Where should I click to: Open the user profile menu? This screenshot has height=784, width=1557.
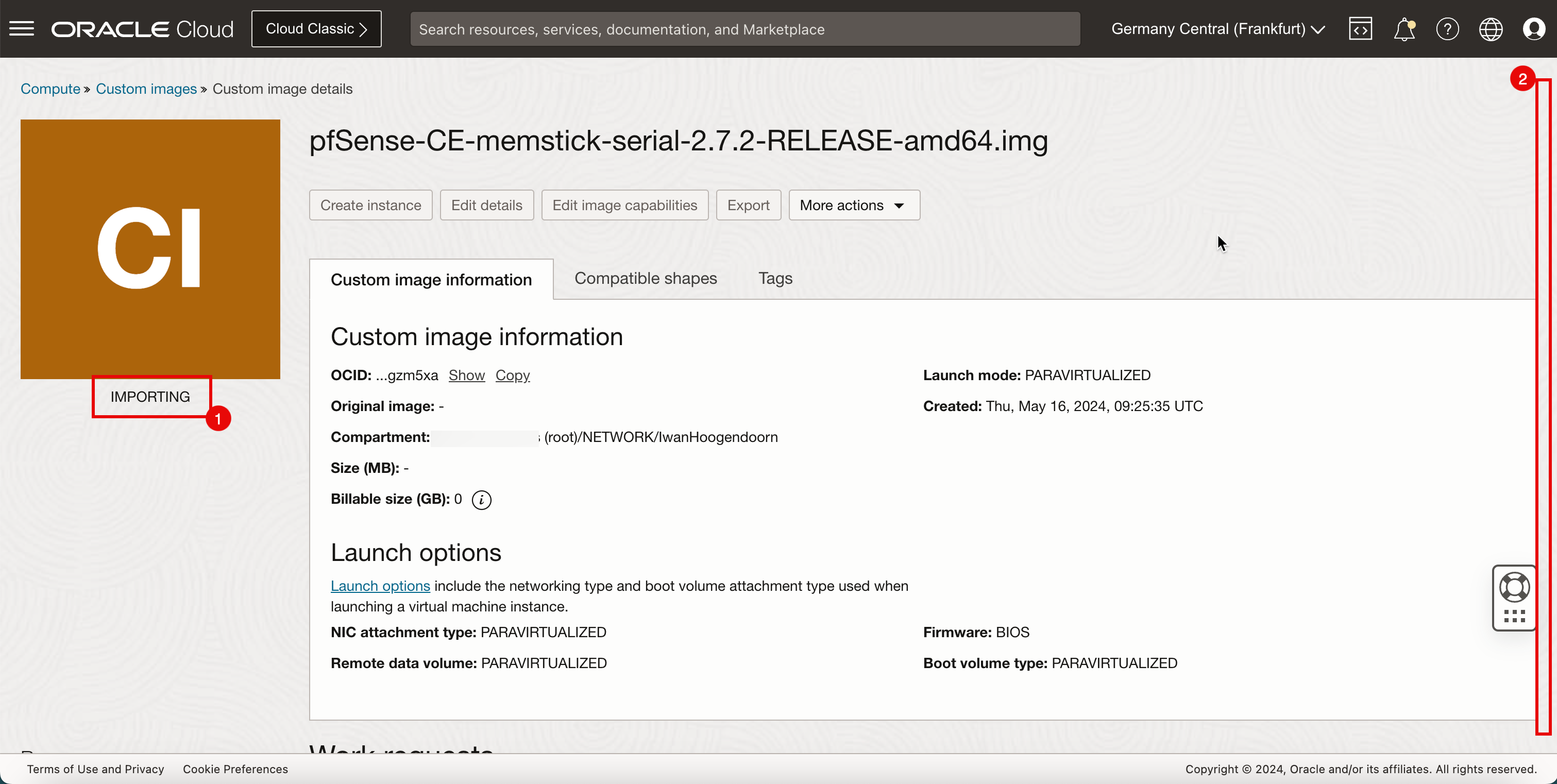(x=1533, y=29)
